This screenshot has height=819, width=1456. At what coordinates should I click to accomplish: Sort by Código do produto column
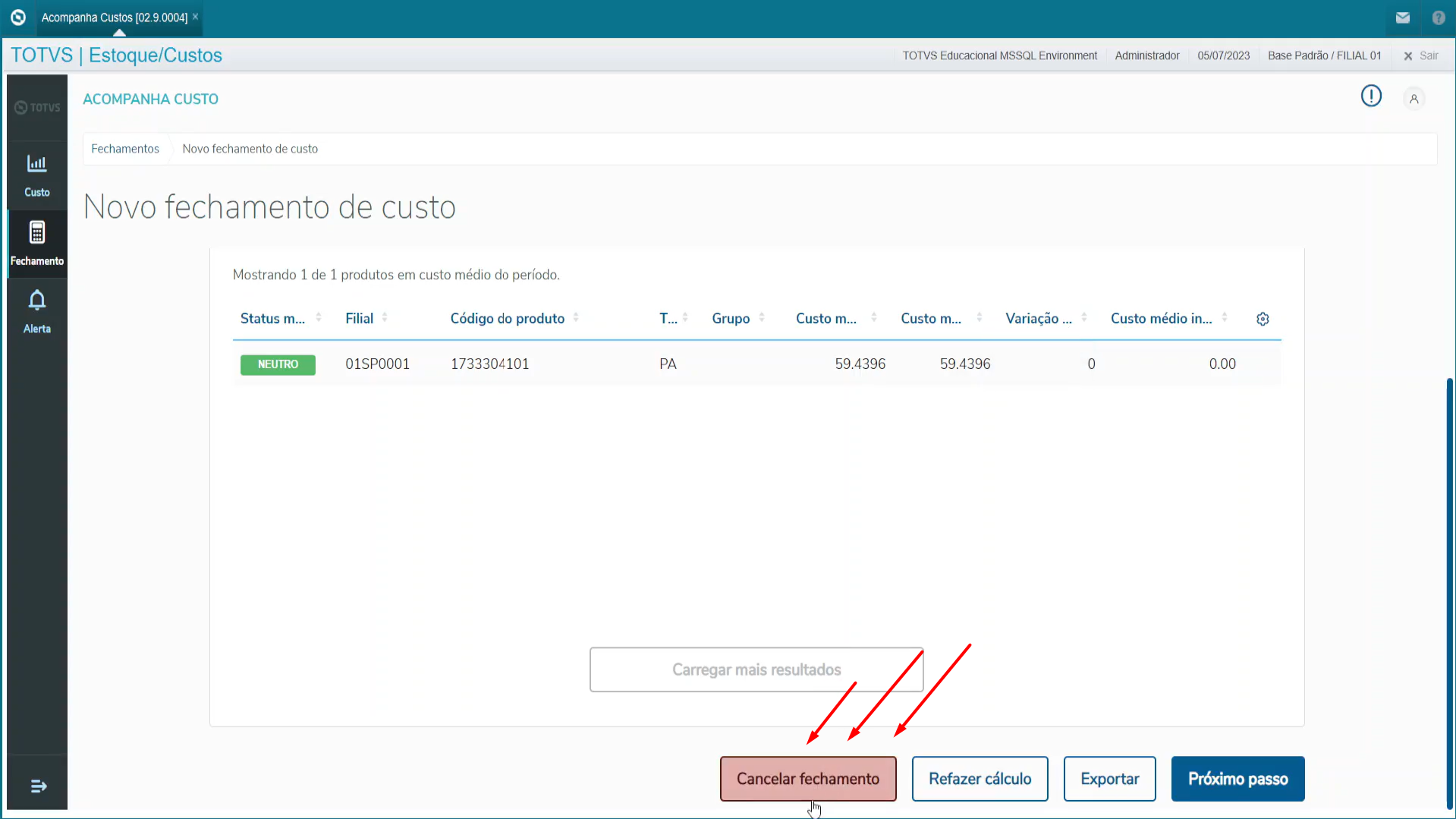coord(576,318)
